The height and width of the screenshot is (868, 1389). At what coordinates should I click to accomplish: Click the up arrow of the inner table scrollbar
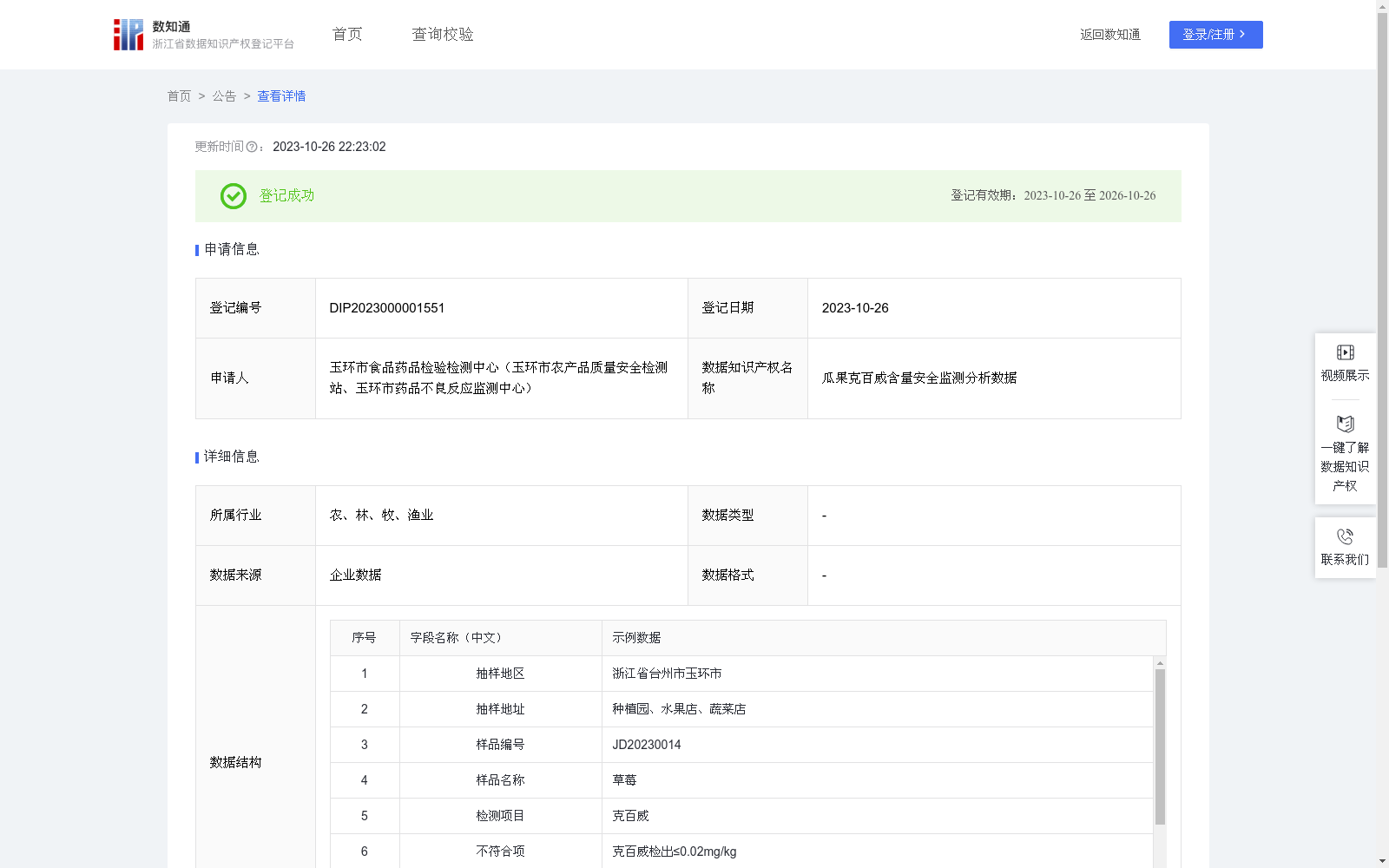1160,663
